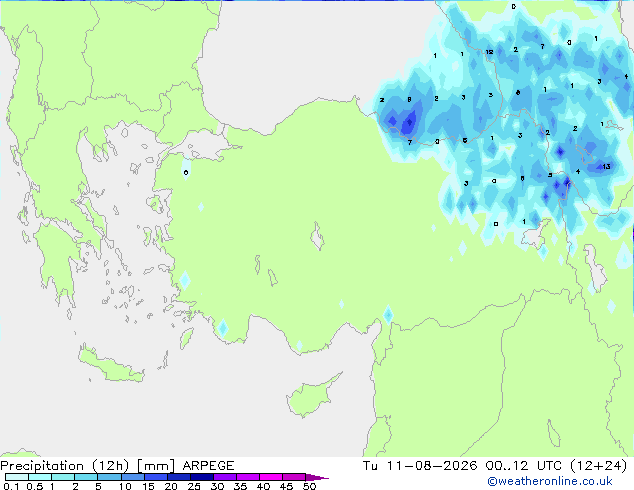Click the 30–35 mm purple legend swatch

coord(225,477)
